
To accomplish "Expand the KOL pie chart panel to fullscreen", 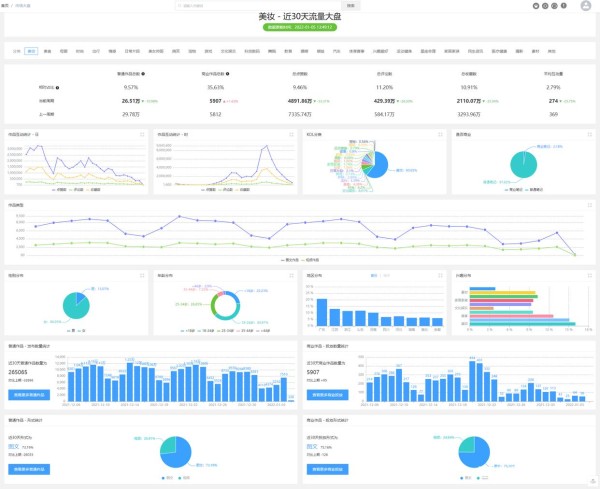I will click(x=440, y=134).
